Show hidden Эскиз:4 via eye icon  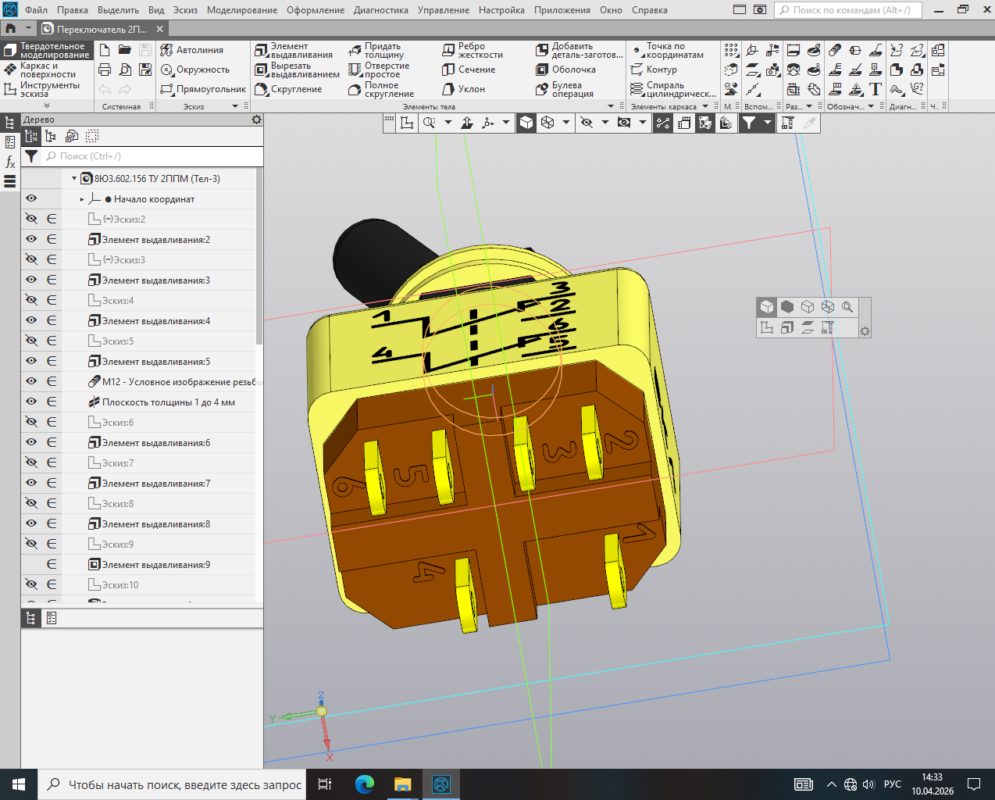[x=31, y=301]
